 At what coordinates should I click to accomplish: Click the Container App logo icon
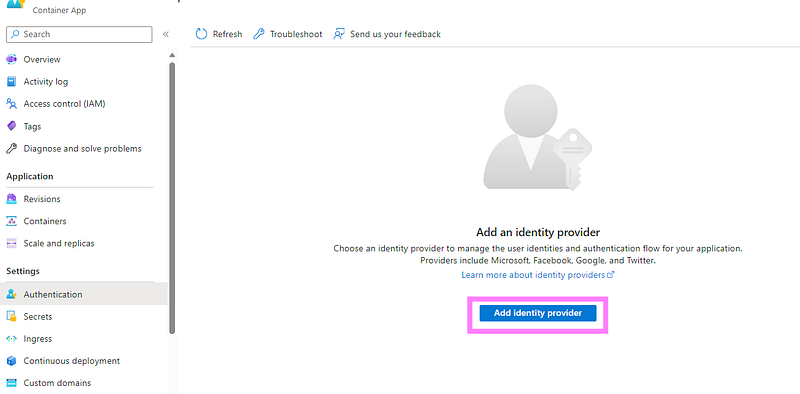(x=16, y=4)
